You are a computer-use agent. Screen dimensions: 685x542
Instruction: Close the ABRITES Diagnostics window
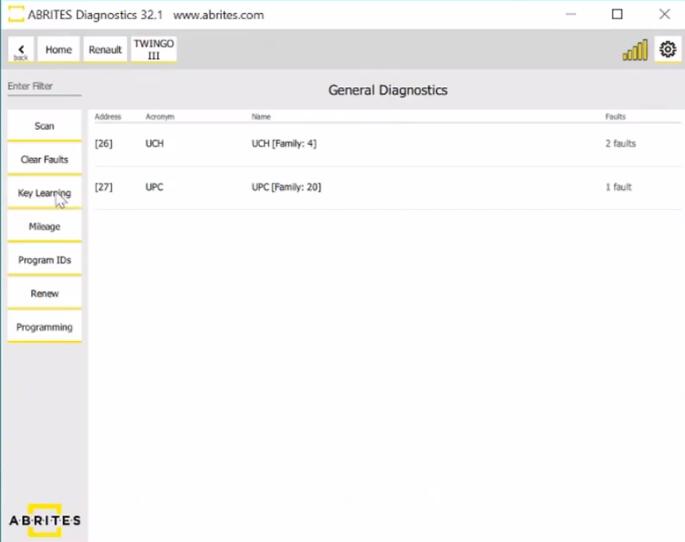[664, 14]
